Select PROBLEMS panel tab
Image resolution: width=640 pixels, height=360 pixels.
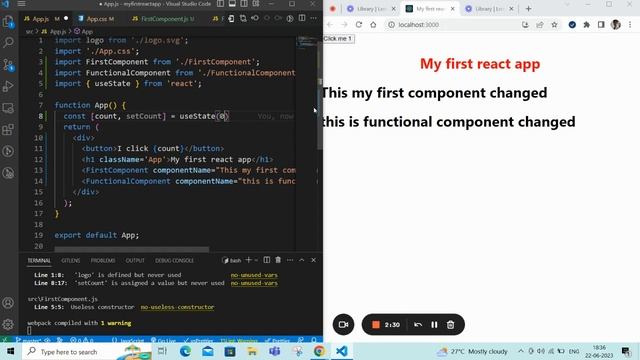pyautogui.click(x=103, y=260)
